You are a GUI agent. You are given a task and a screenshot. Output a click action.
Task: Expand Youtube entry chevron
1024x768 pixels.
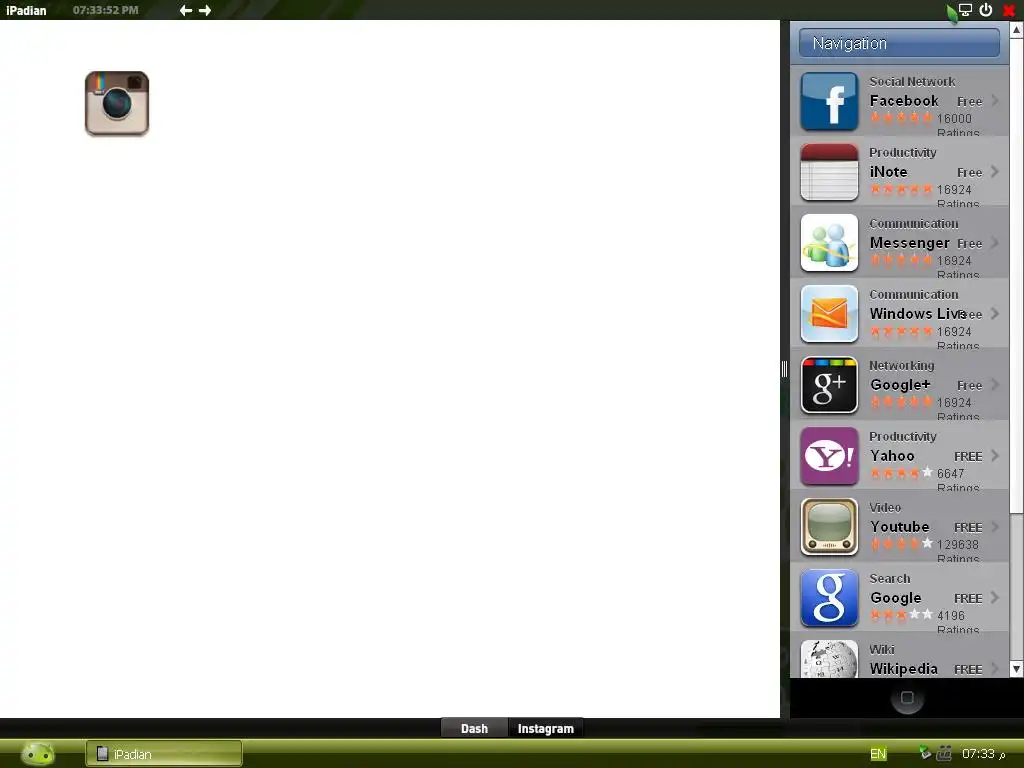click(995, 526)
